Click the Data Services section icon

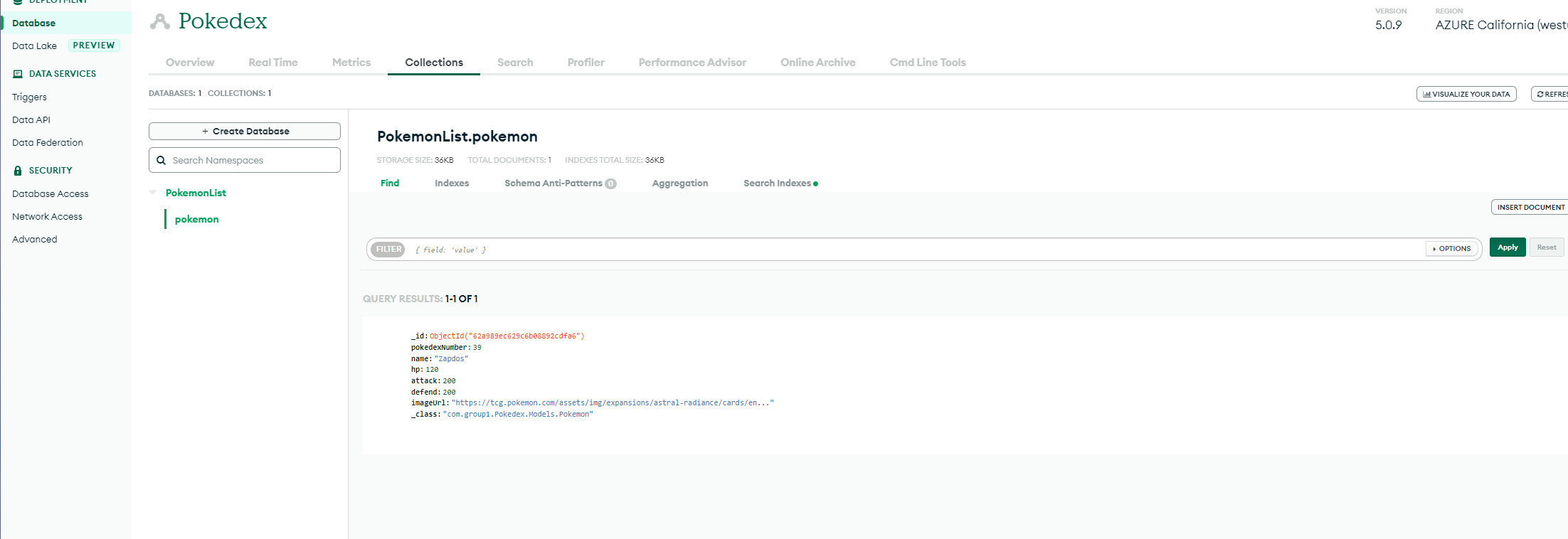pyautogui.click(x=18, y=74)
